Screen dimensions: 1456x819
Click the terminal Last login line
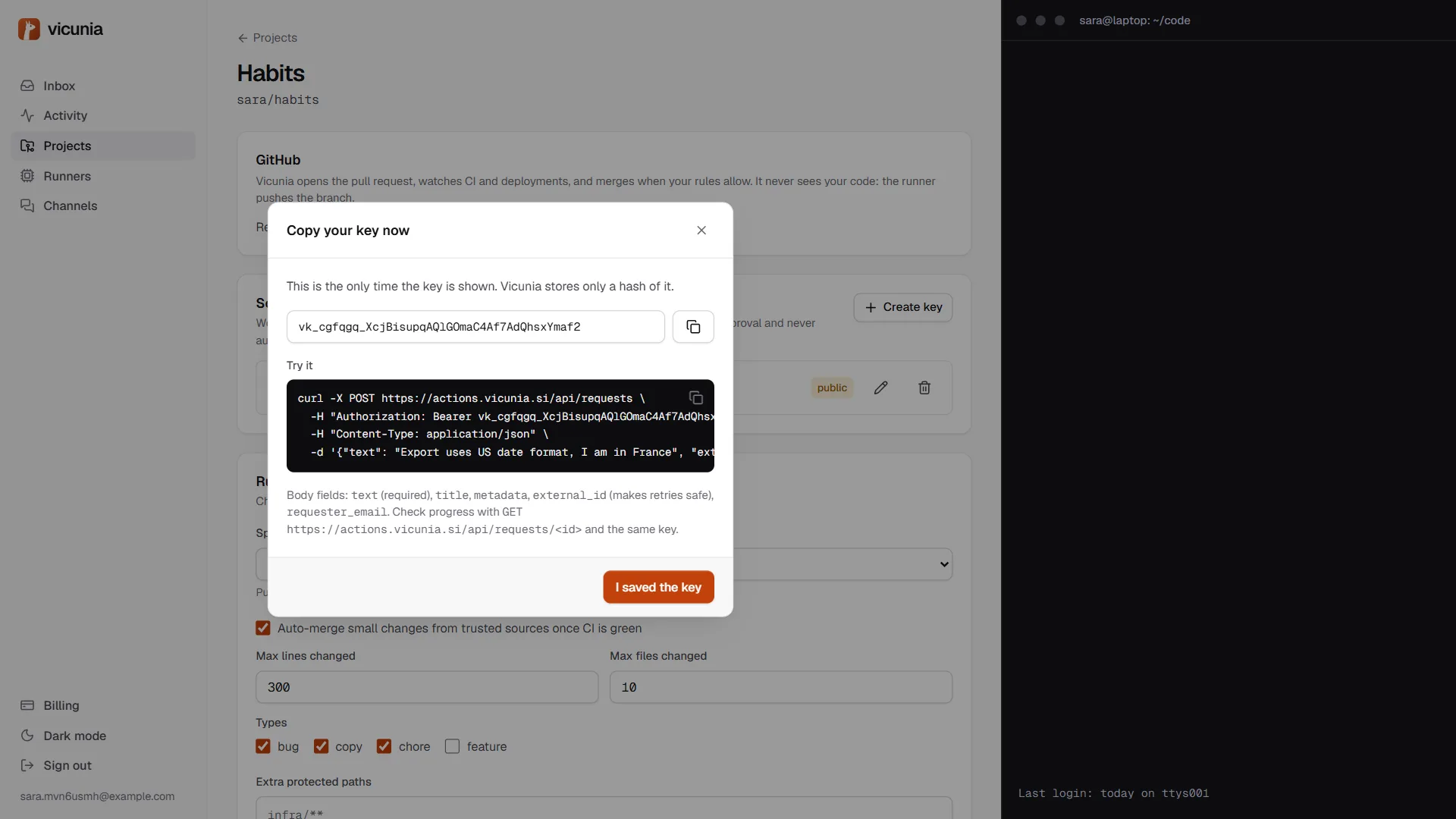pos(1113,793)
